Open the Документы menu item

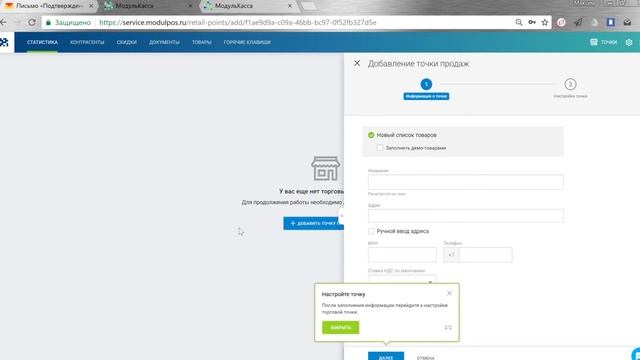tap(164, 42)
